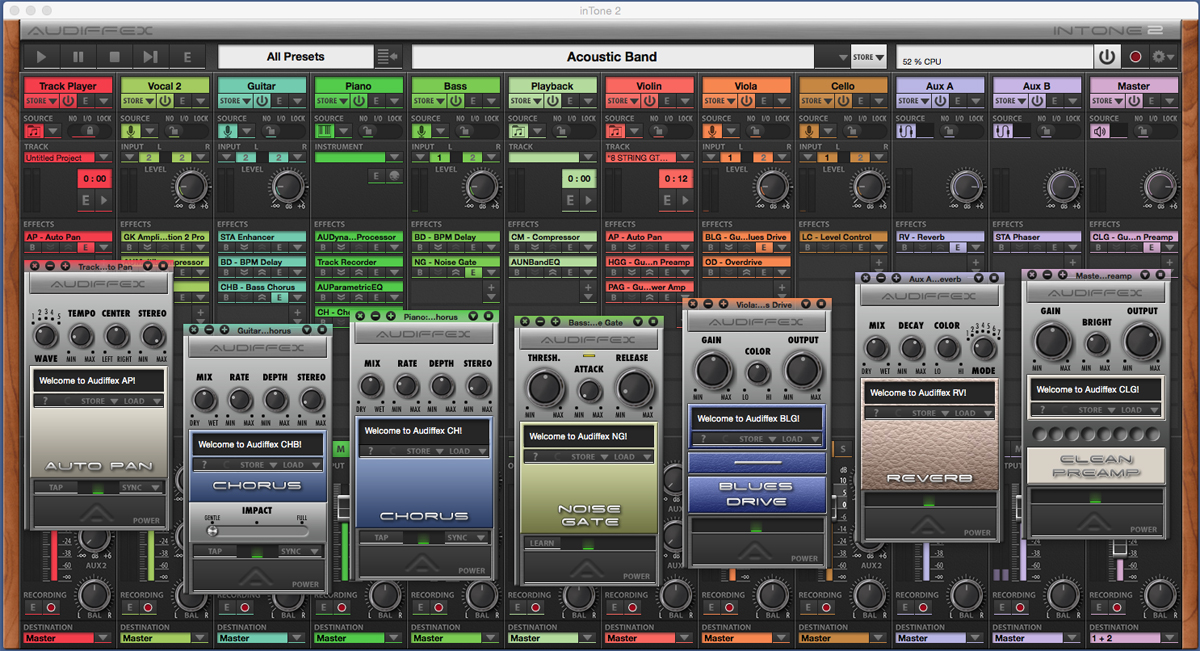Click the Master speaker output icon
The image size is (1200, 651).
(x=1100, y=131)
